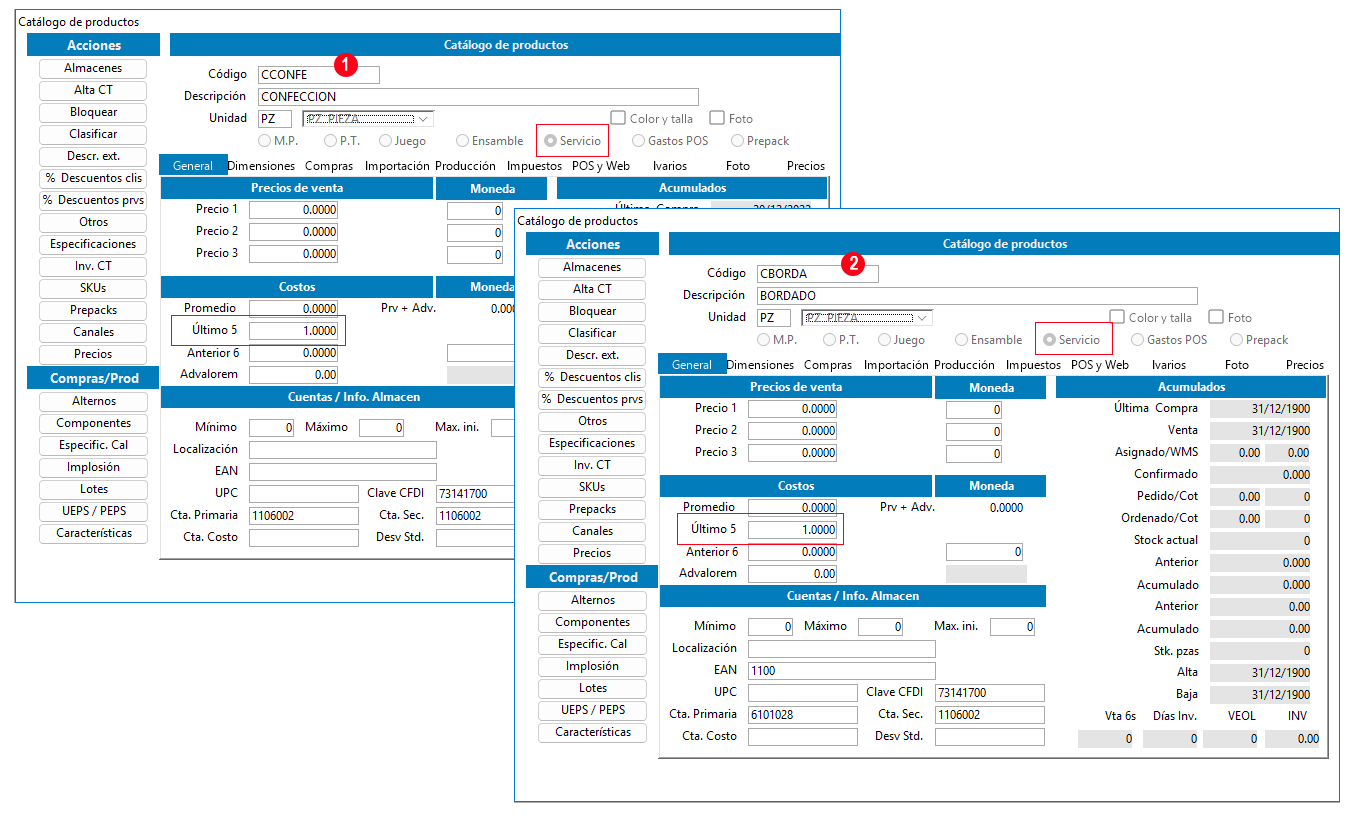Viewport: 1357px width, 814px height.
Task: Click Bloquear button in CBORDA window
Action: (592, 311)
